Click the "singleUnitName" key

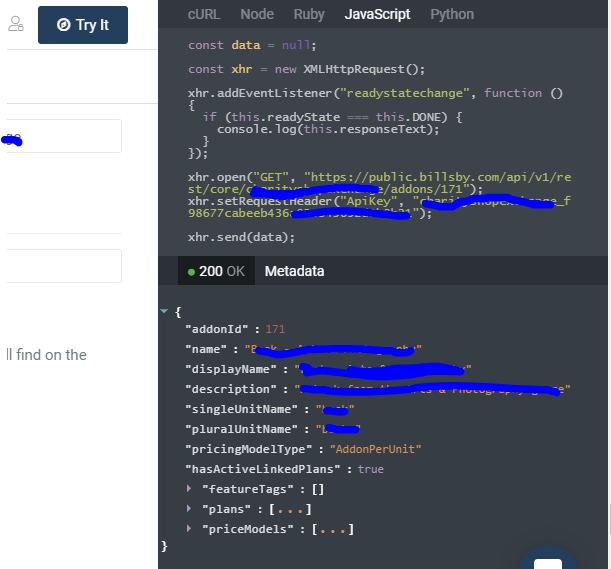pyautogui.click(x=241, y=409)
